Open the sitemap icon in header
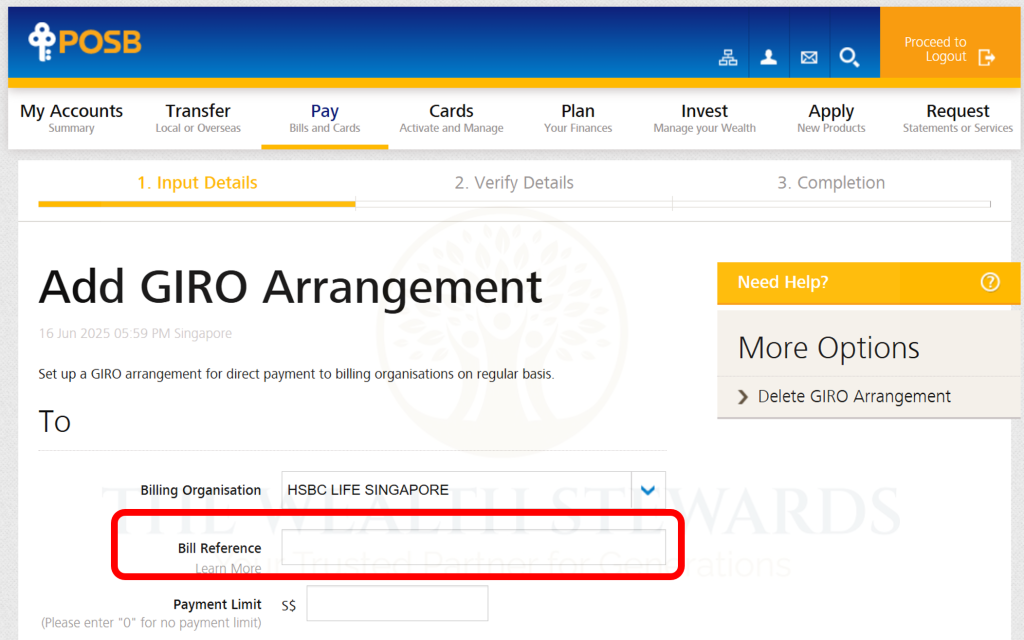Image resolution: width=1024 pixels, height=640 pixels. [728, 57]
